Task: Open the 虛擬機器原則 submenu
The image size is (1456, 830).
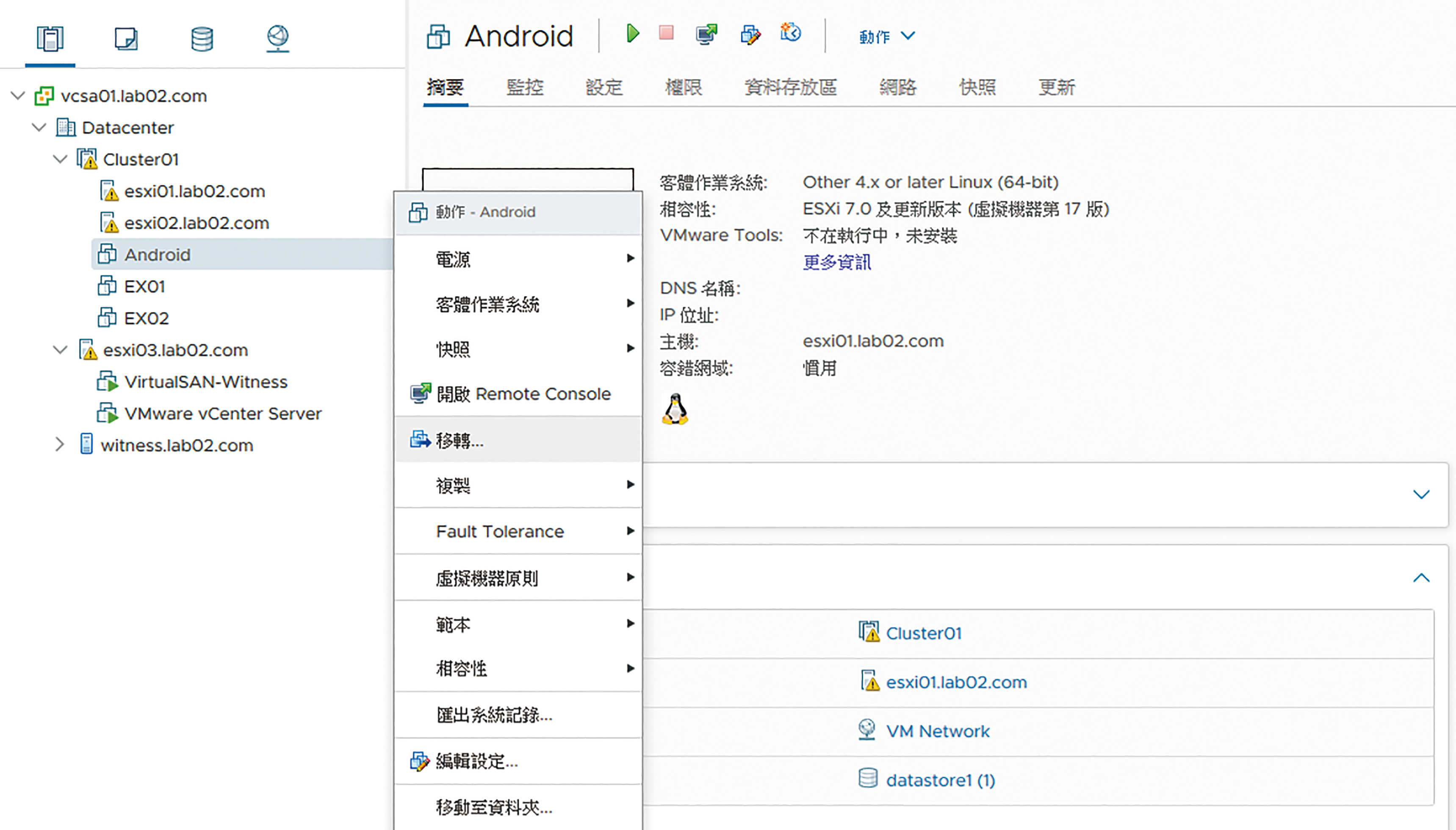Action: [x=518, y=577]
